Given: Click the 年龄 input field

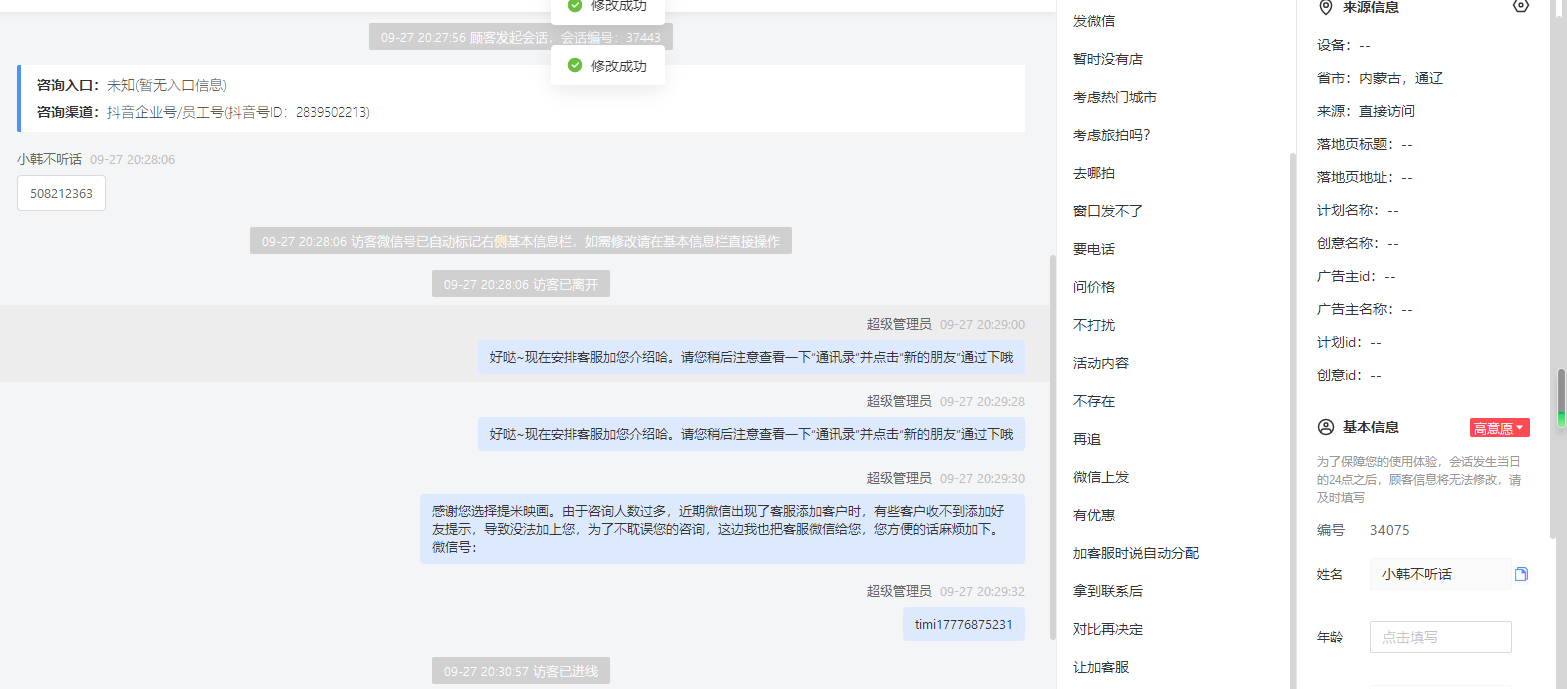Looking at the screenshot, I should tap(1440, 637).
